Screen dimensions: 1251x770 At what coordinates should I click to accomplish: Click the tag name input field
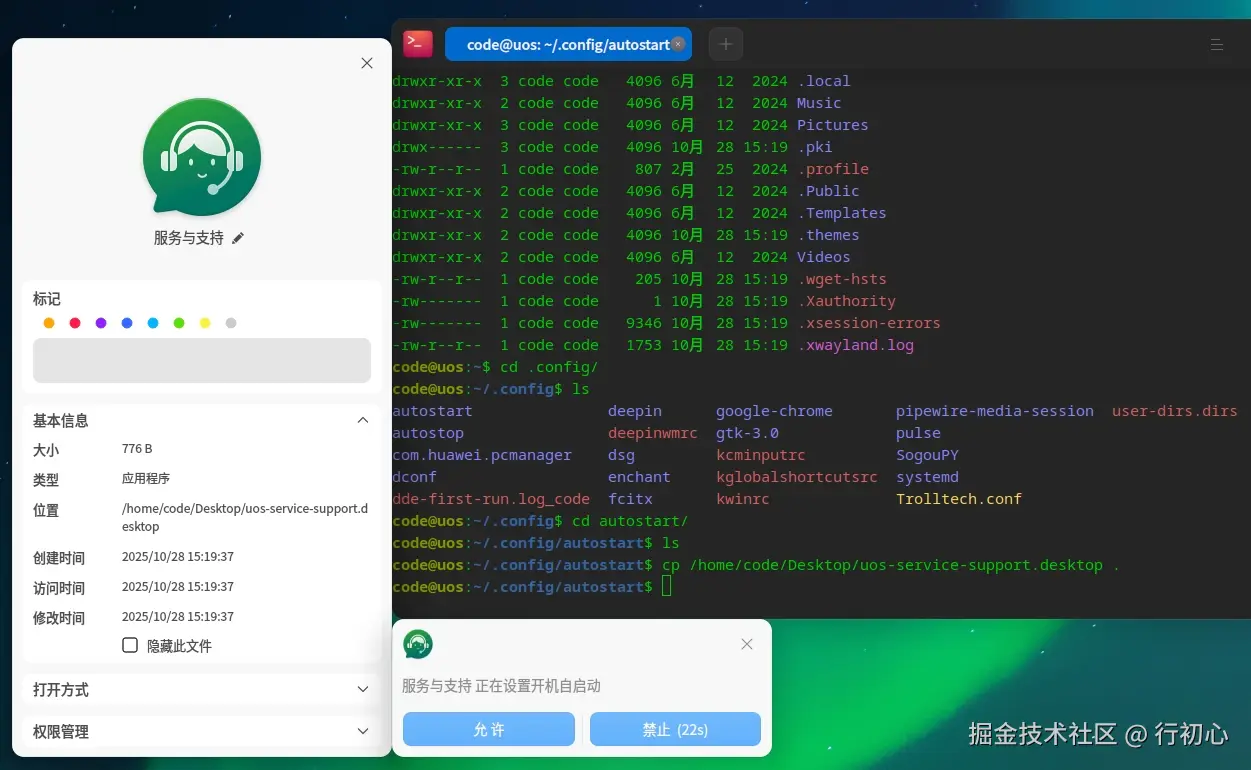tap(201, 361)
